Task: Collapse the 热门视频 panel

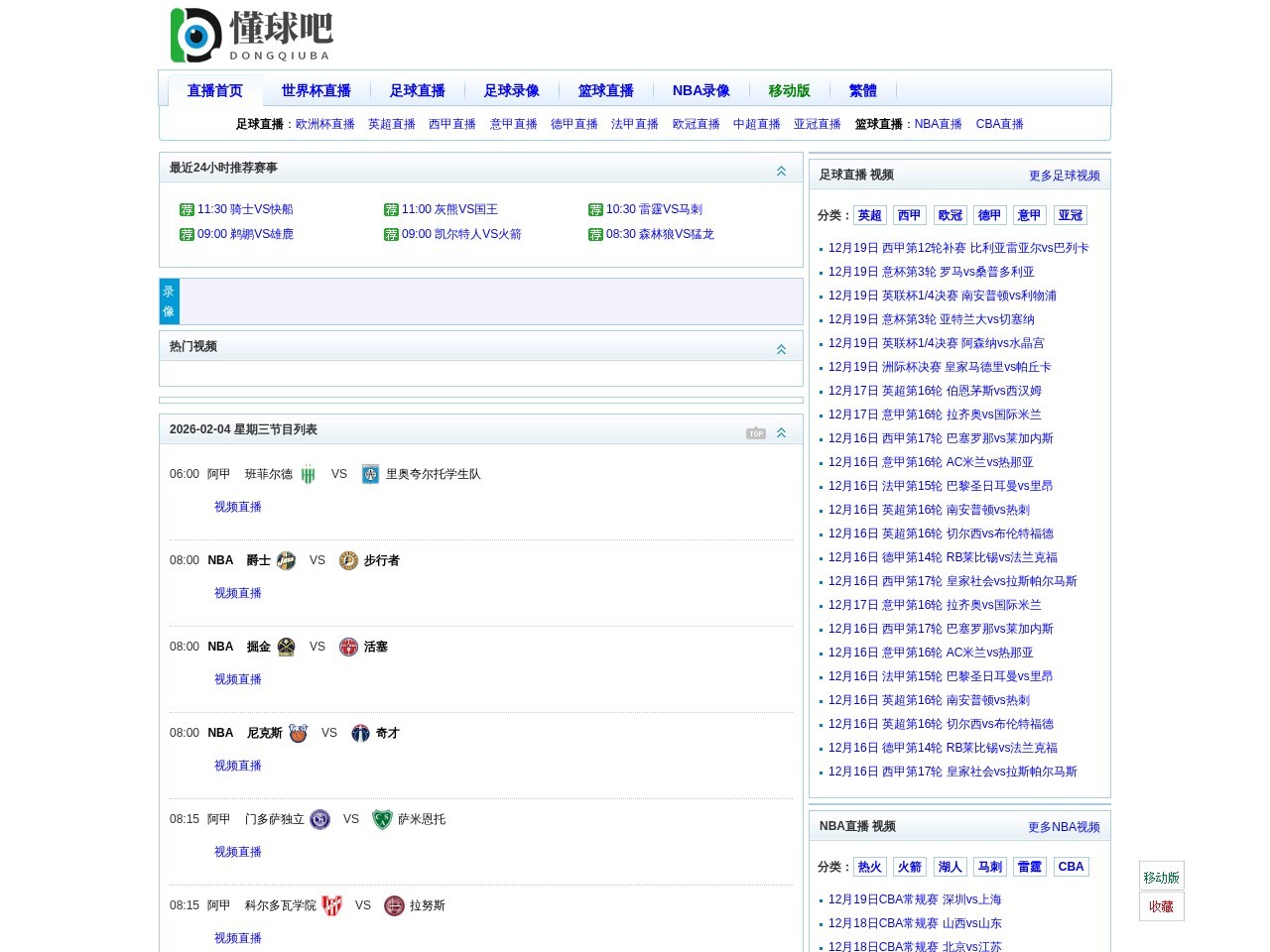Action: coord(781,349)
